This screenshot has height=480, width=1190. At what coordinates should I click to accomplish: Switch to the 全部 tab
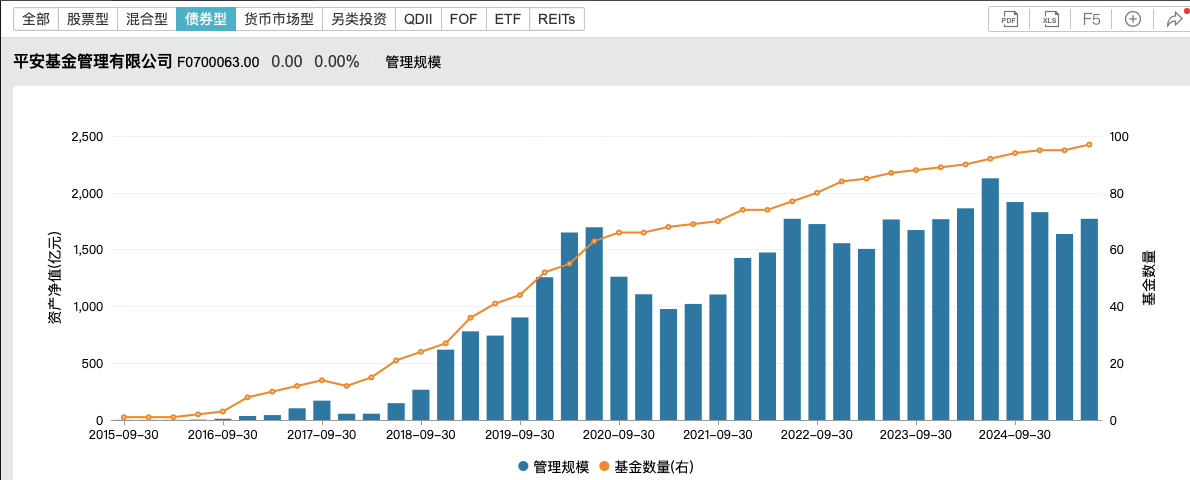36,19
